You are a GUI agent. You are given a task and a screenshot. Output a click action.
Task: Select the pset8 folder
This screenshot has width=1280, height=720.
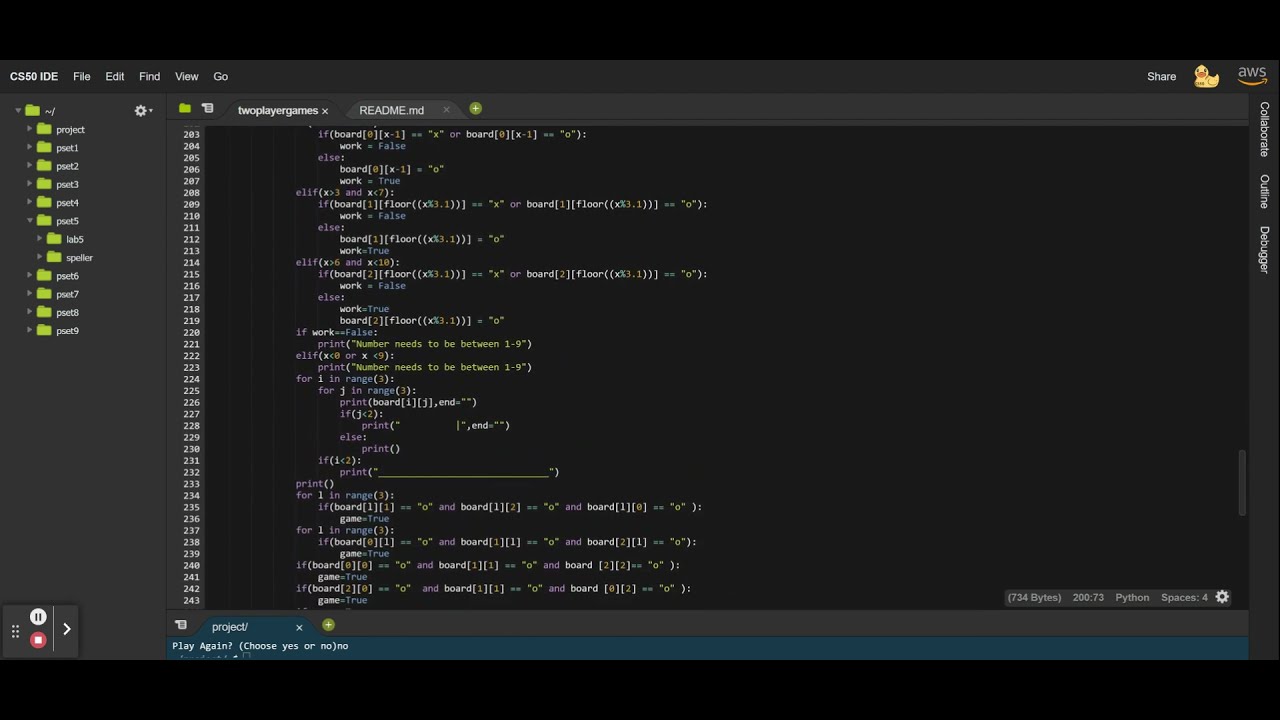pyautogui.click(x=67, y=313)
